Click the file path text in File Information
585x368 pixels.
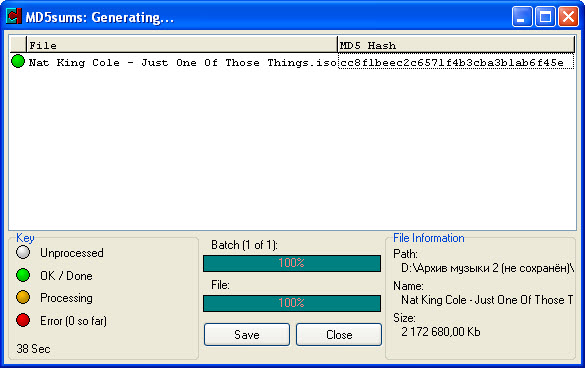pyautogui.click(x=487, y=268)
